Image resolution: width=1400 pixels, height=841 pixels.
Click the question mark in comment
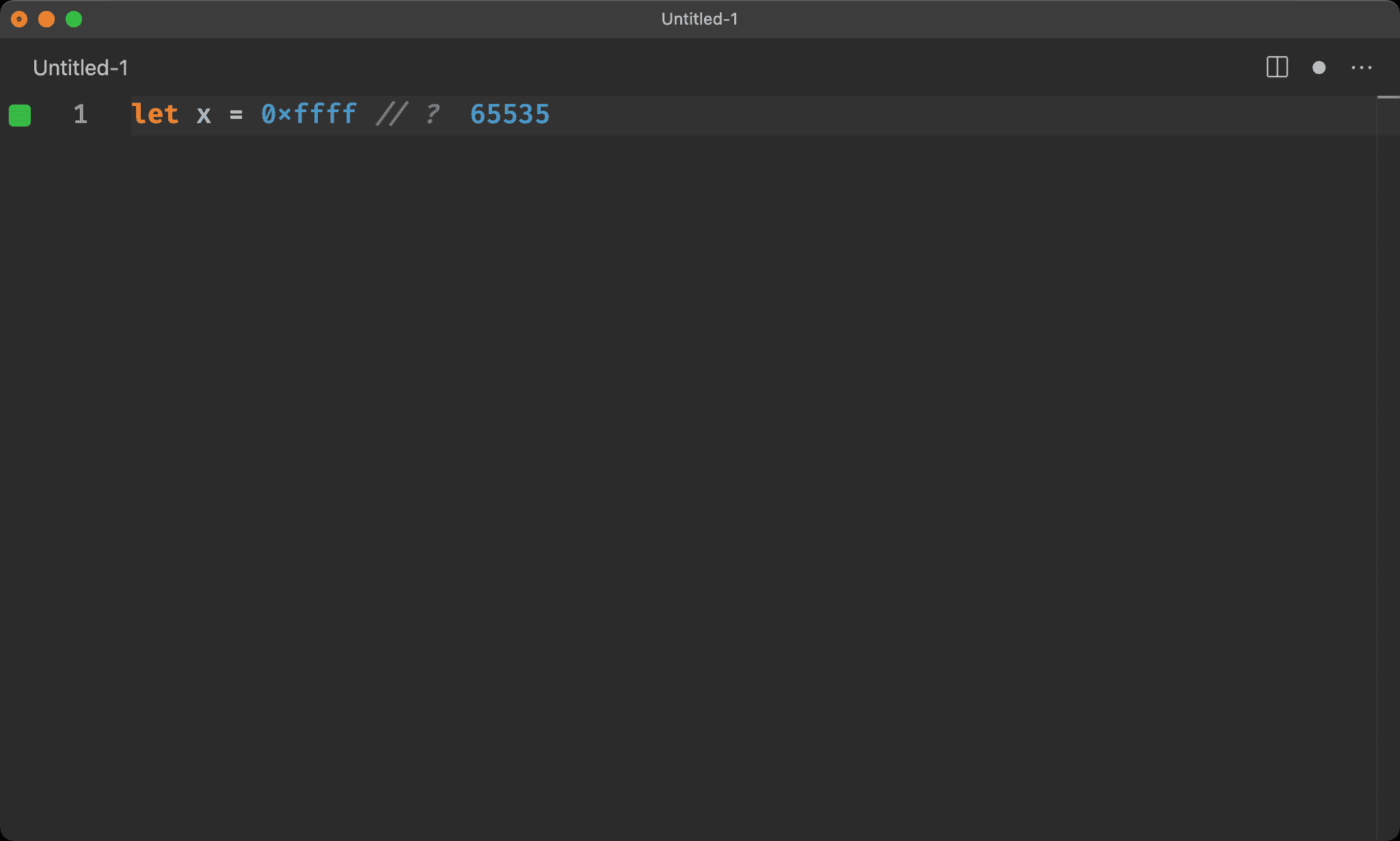coord(432,114)
